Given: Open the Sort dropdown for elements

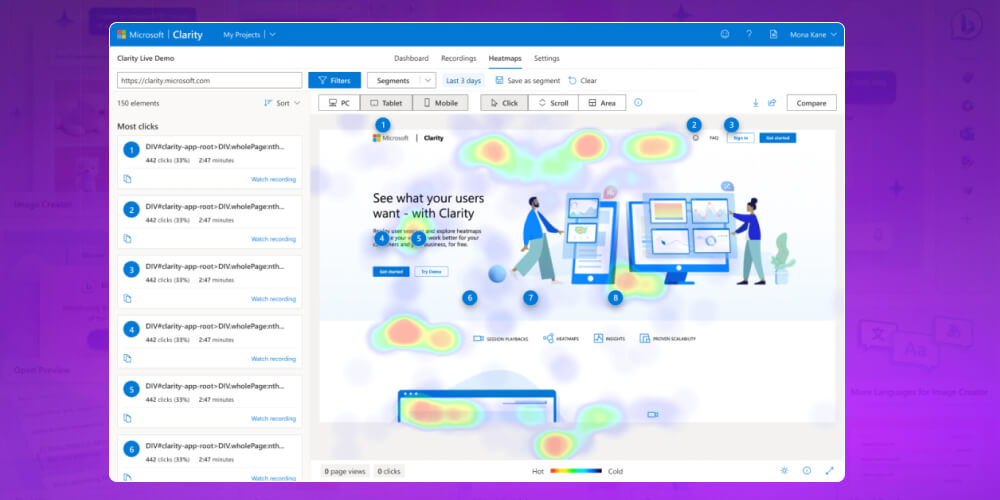Looking at the screenshot, I should click(x=282, y=103).
